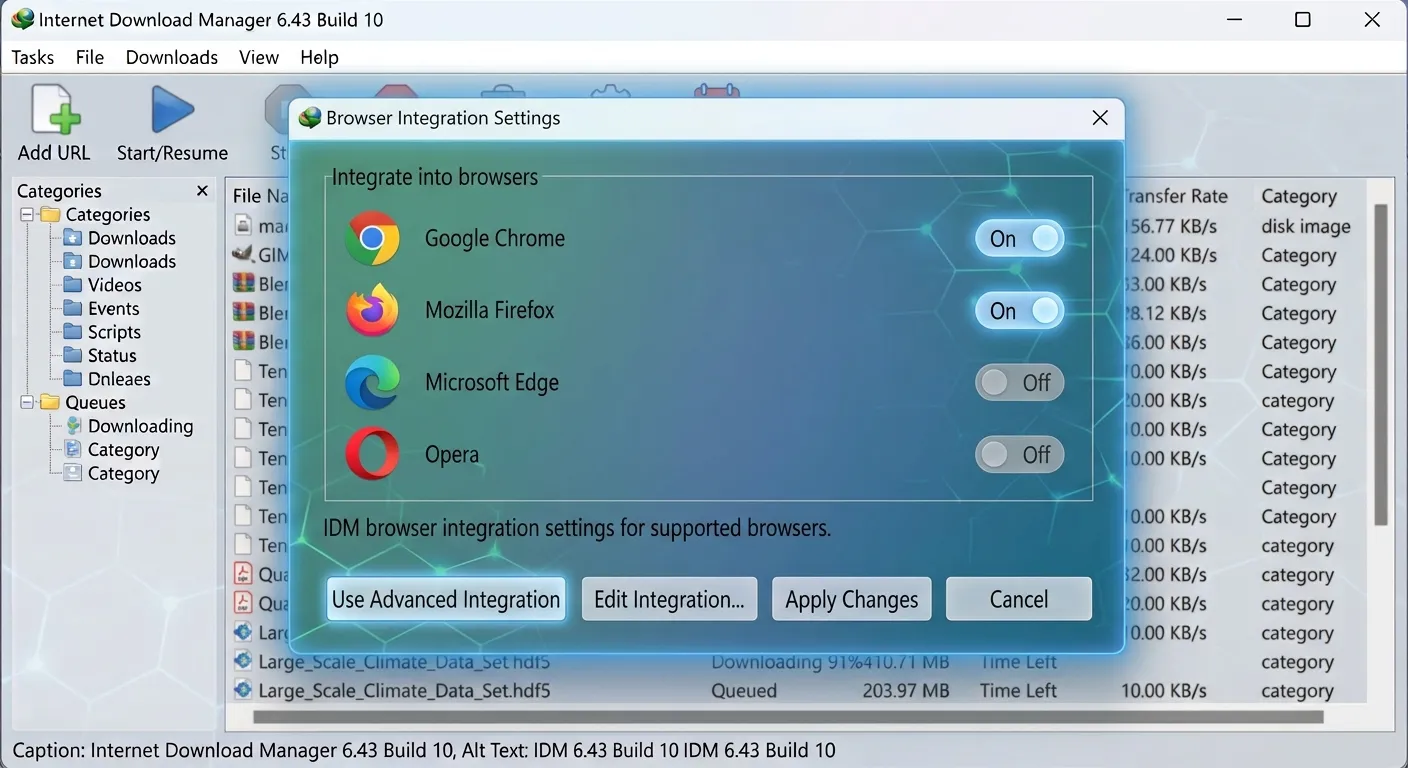Click the status bar caption text
Screen dimensions: 1408x768
point(423,750)
